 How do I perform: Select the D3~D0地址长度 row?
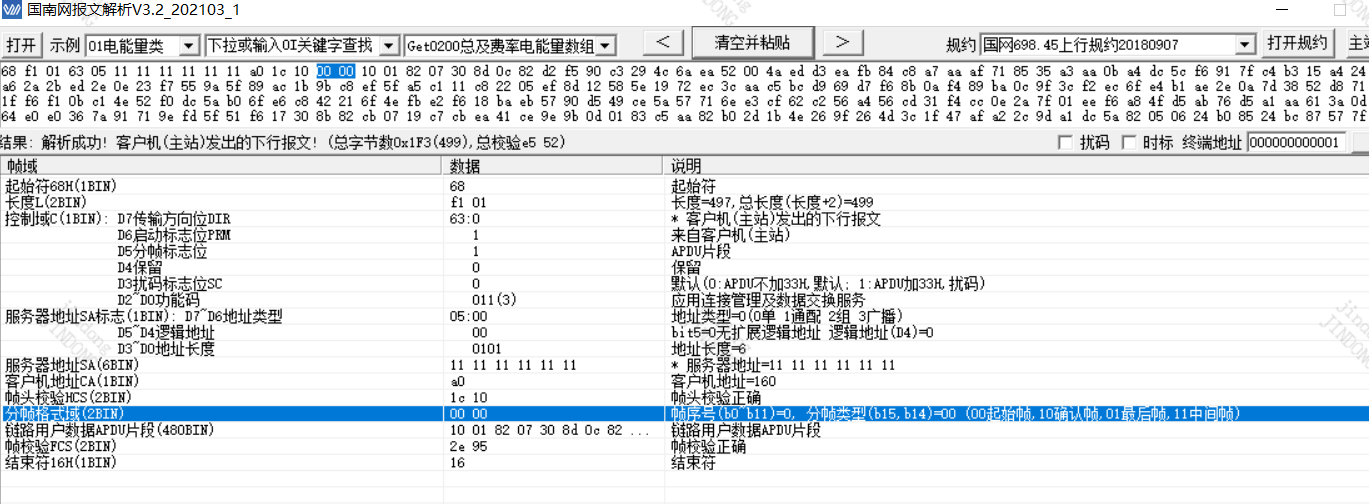tap(684, 349)
